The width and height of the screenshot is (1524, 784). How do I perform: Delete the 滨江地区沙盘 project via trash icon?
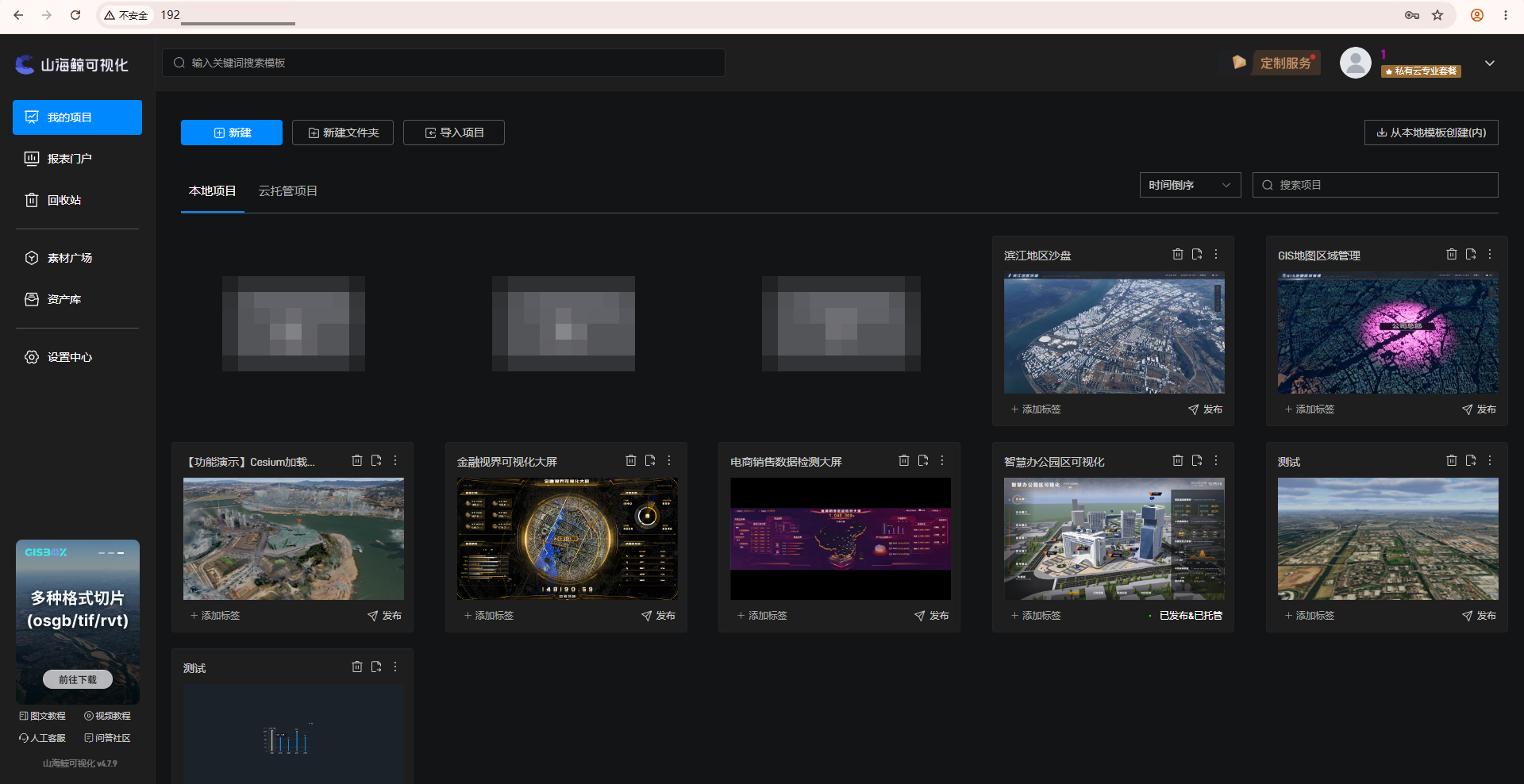click(1178, 254)
